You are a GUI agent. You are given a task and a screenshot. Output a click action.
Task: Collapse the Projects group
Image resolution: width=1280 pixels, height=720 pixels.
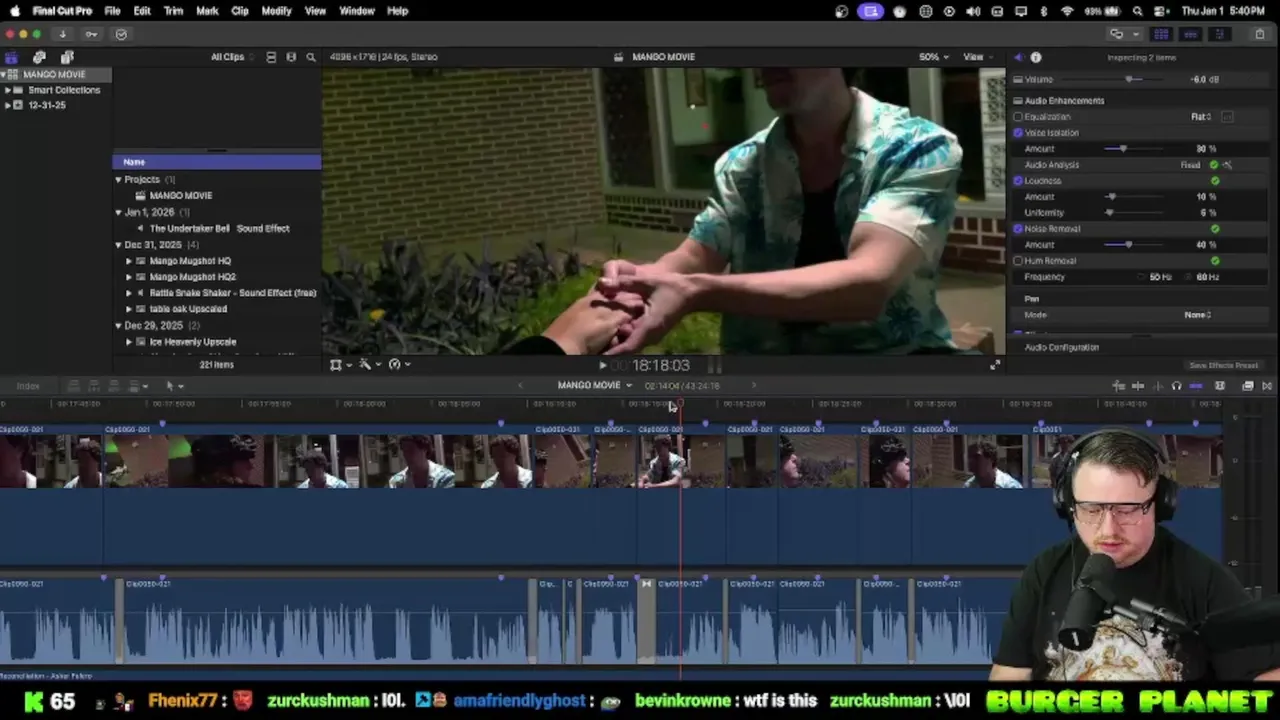tap(118, 180)
